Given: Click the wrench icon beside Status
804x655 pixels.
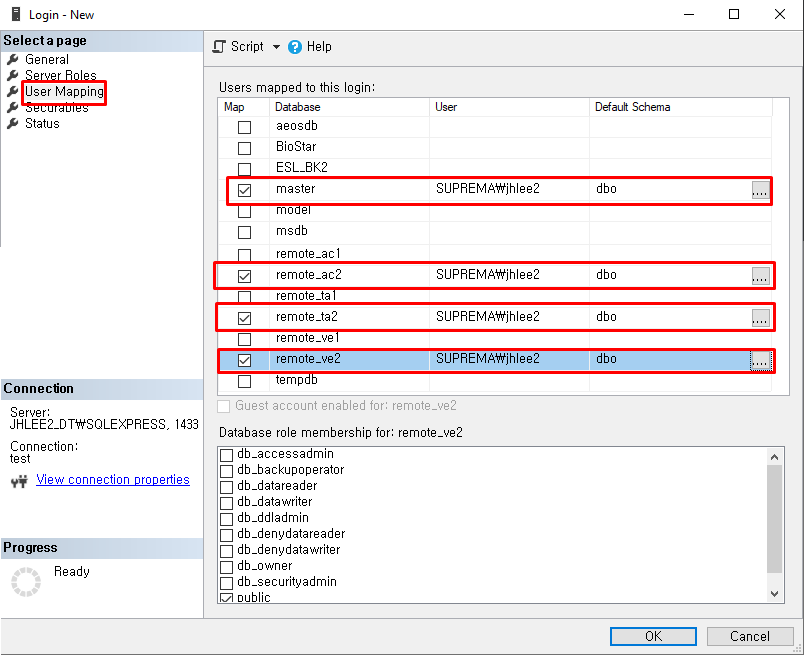Looking at the screenshot, I should point(12,123).
